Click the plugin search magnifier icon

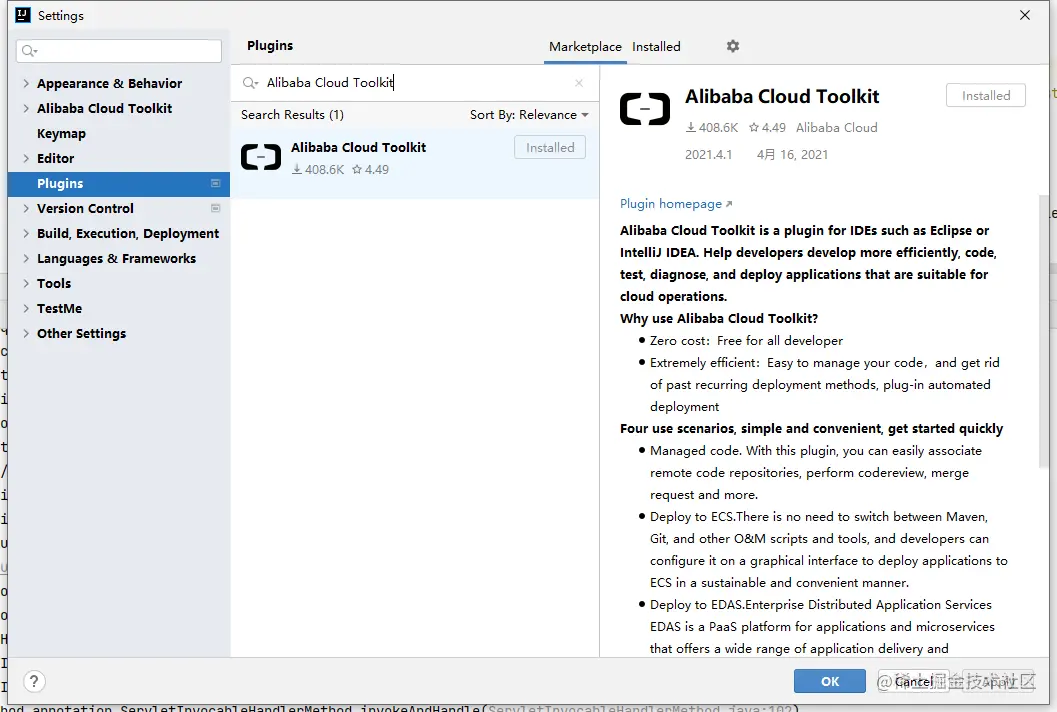point(250,83)
